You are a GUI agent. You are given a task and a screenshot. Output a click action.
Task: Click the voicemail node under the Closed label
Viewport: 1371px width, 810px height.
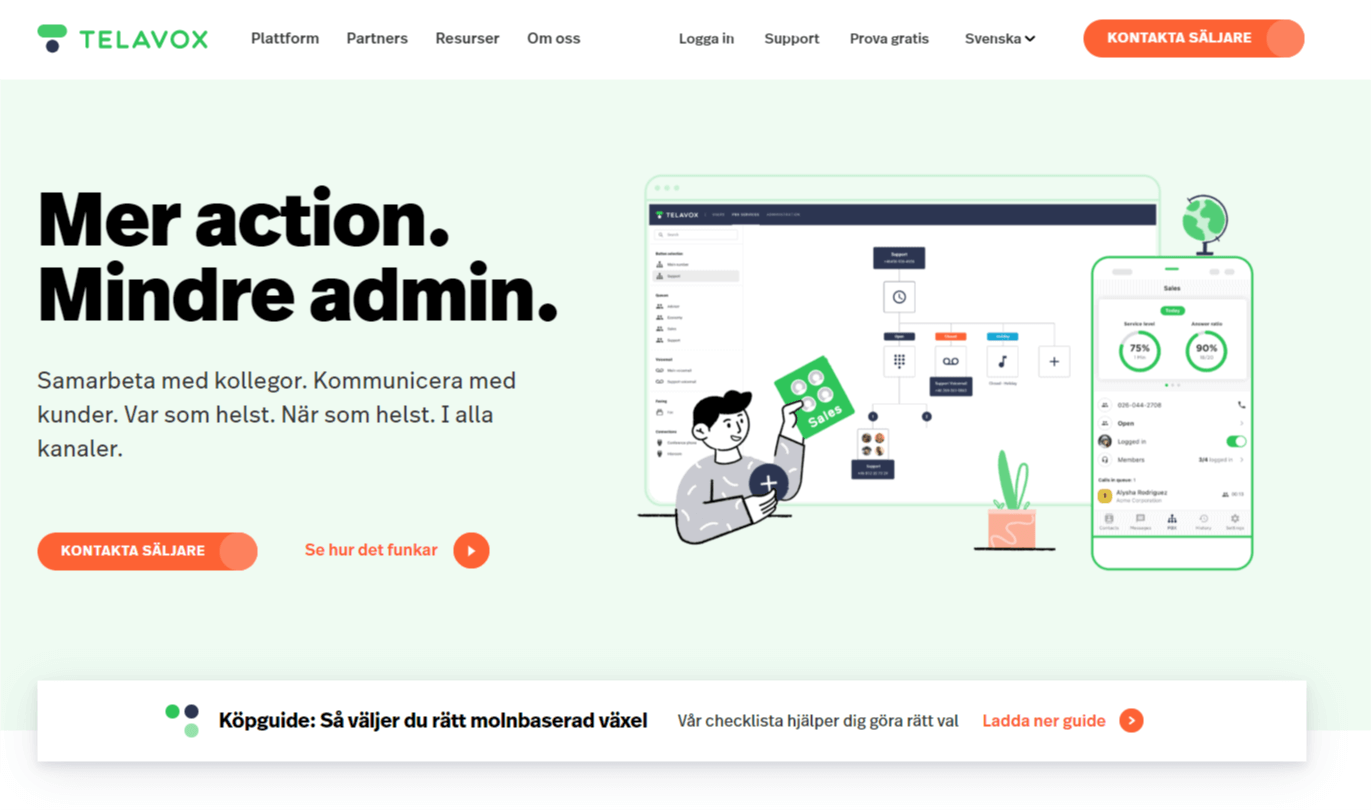(950, 361)
